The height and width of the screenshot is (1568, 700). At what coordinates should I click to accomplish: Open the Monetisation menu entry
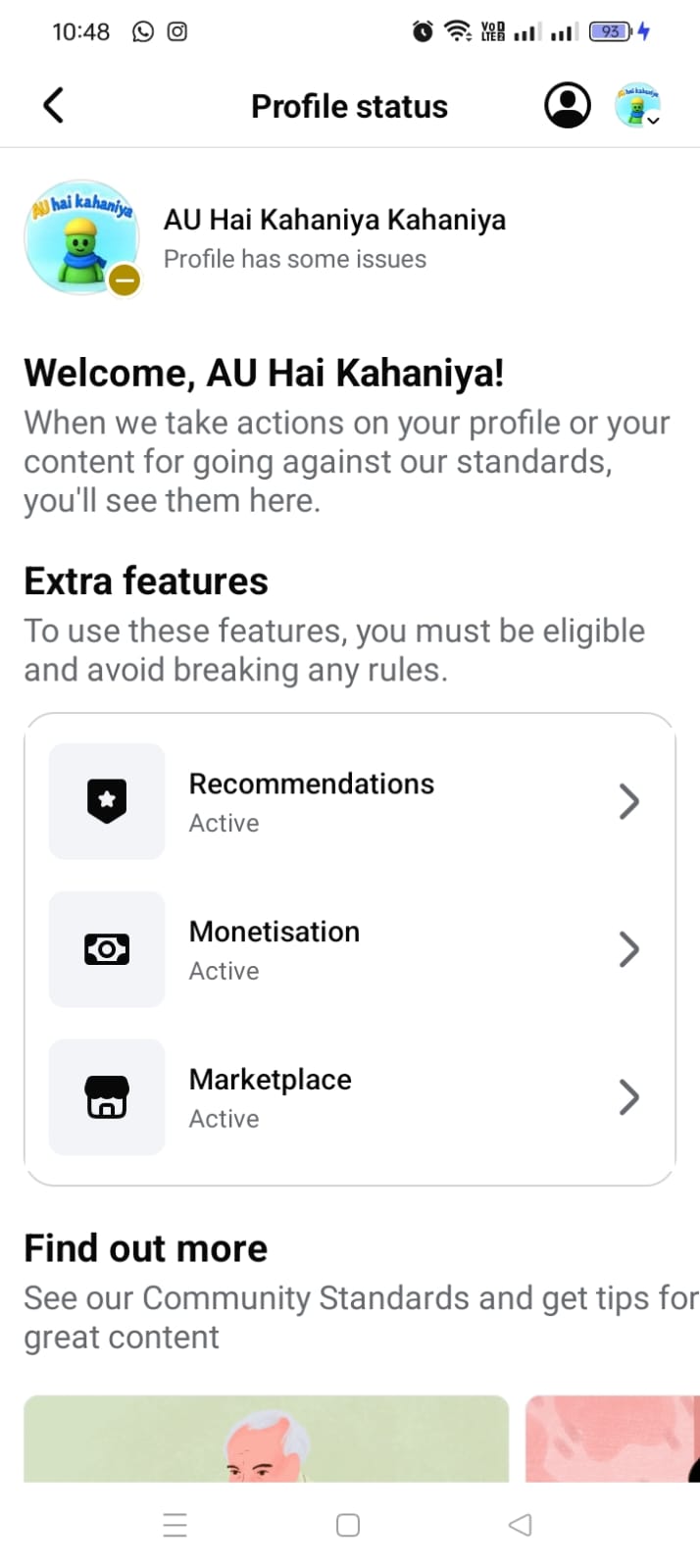coord(275,933)
